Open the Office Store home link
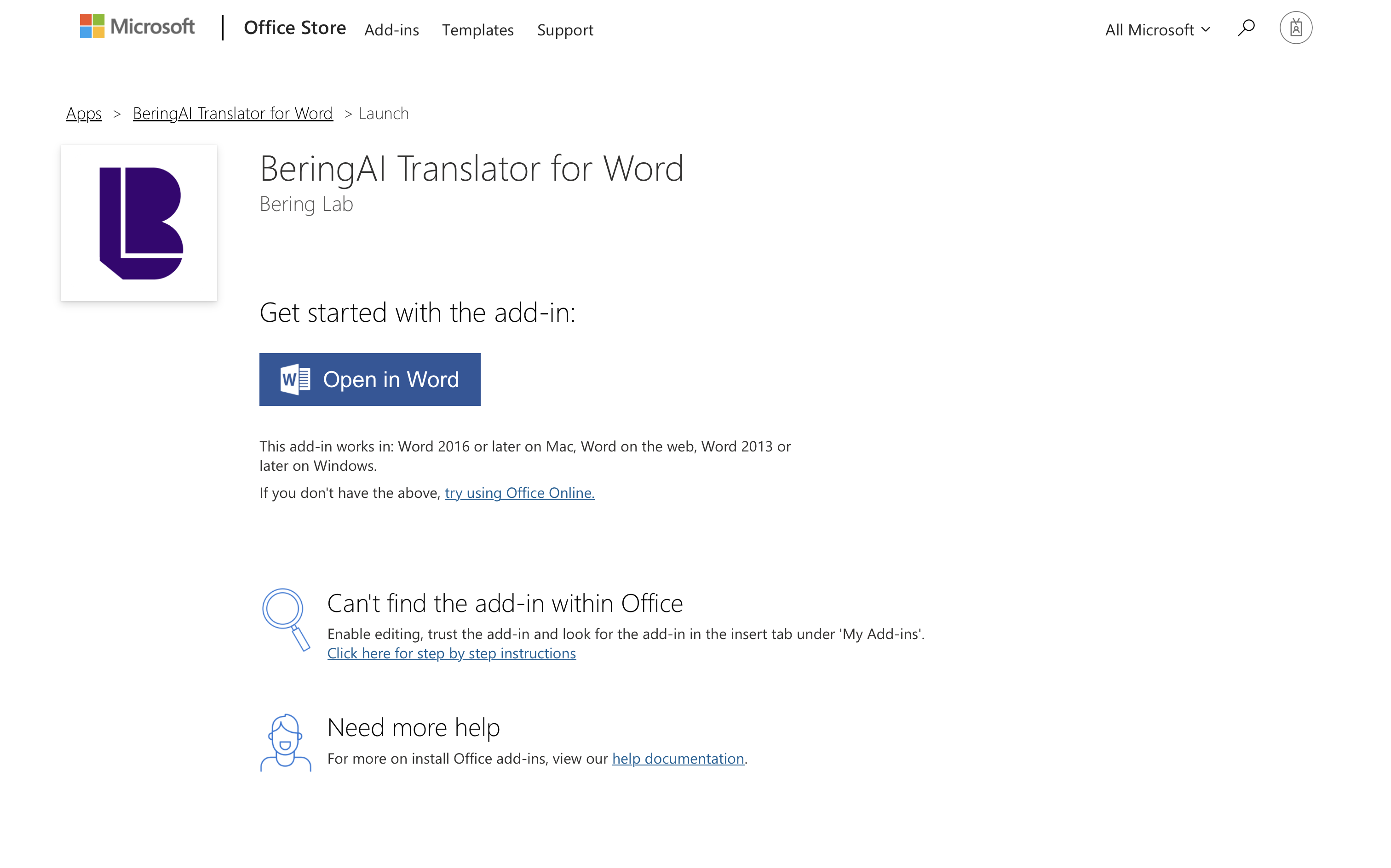This screenshot has width=1391, height=868. pos(295,28)
